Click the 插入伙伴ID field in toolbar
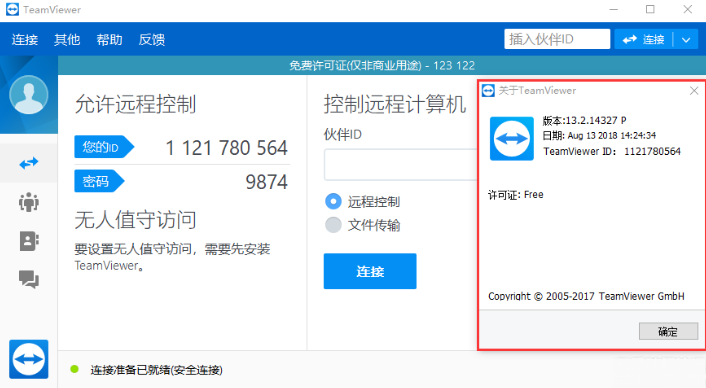 click(557, 39)
